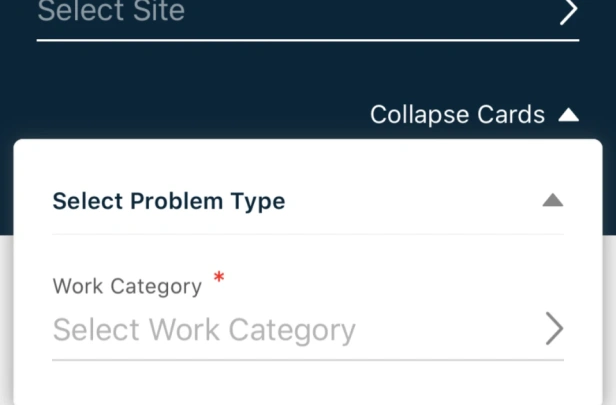Tap the Select Site right chevron
Screen dimensions: 616x405
tap(568, 11)
